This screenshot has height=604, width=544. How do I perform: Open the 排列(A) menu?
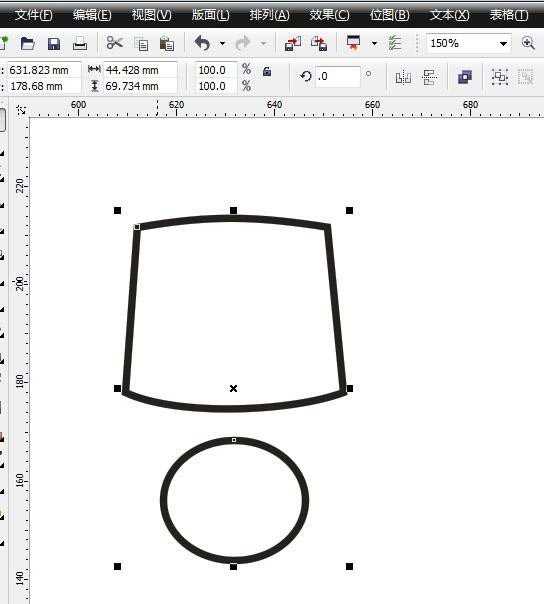coord(269,15)
